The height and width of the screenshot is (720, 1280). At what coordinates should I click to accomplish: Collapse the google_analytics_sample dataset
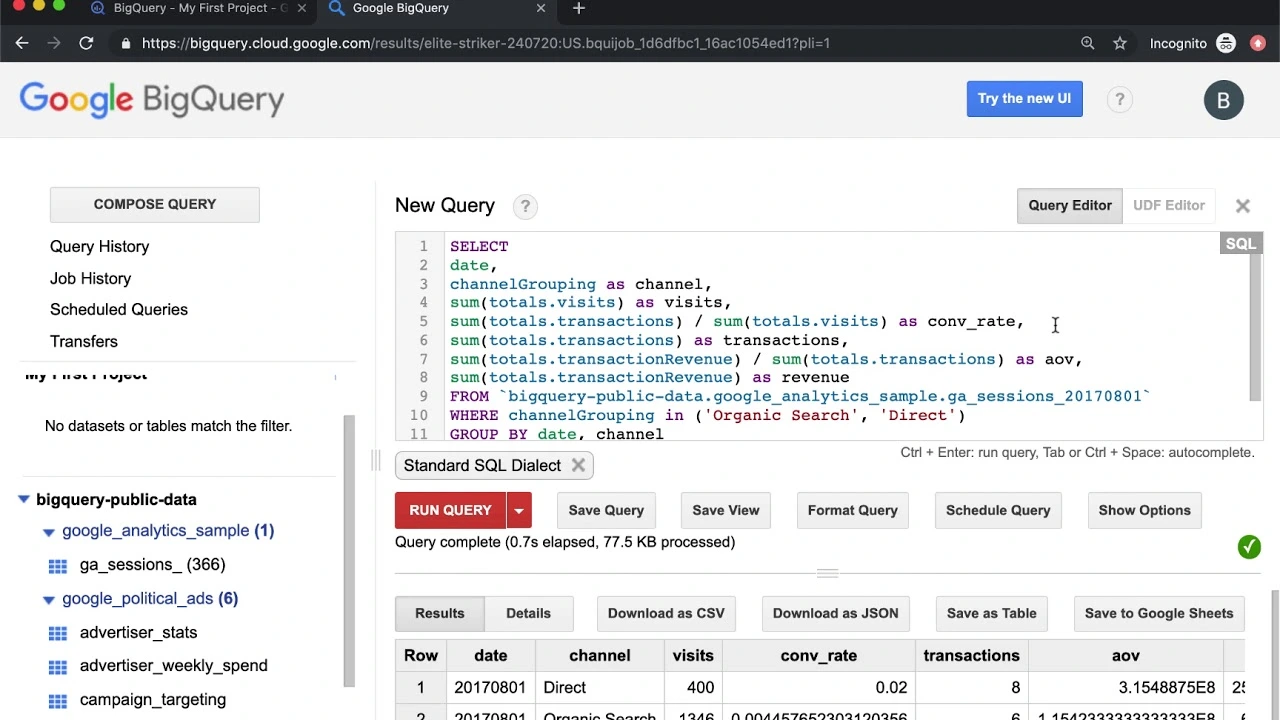coord(48,532)
